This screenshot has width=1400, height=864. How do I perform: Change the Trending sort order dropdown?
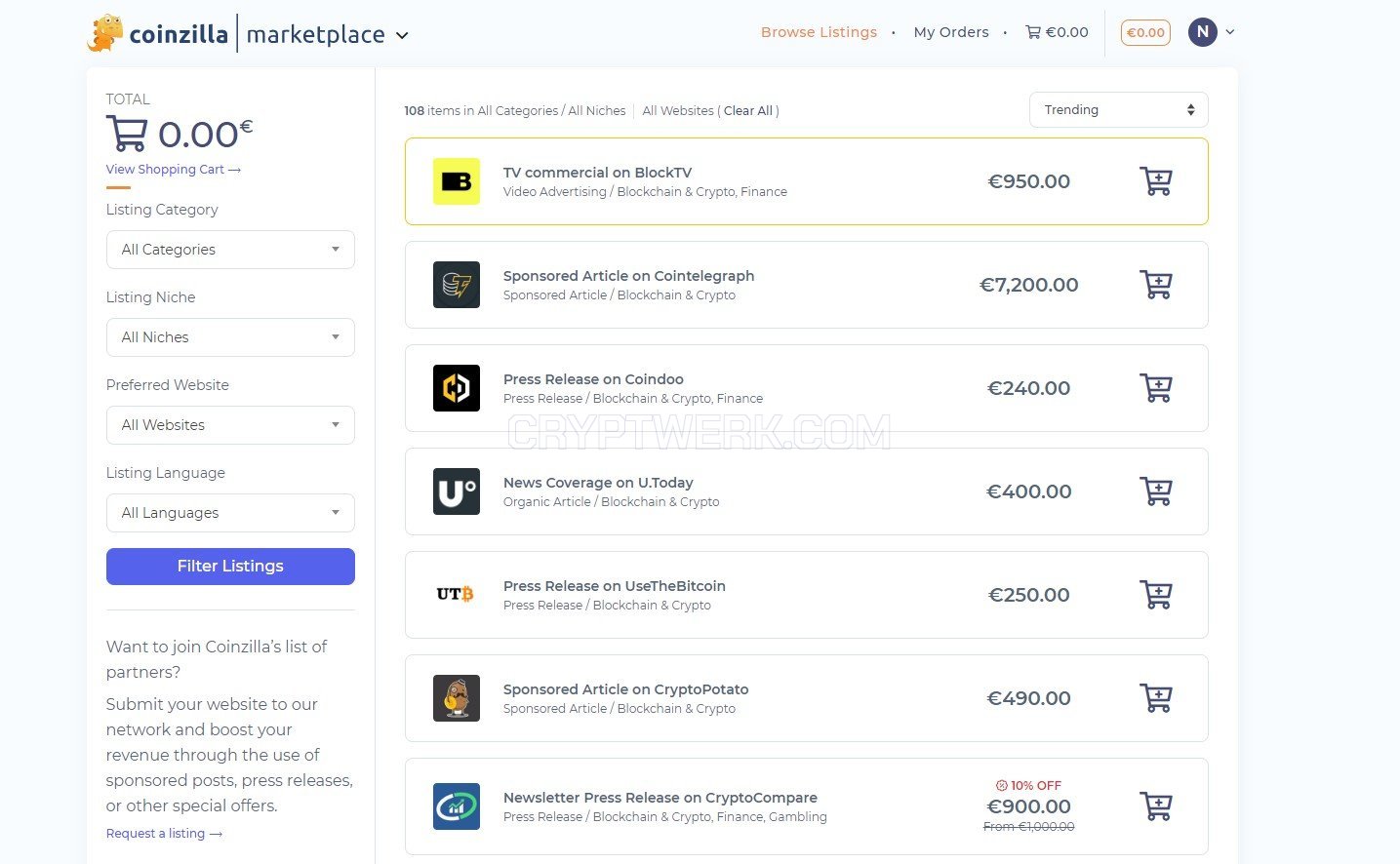pos(1118,110)
